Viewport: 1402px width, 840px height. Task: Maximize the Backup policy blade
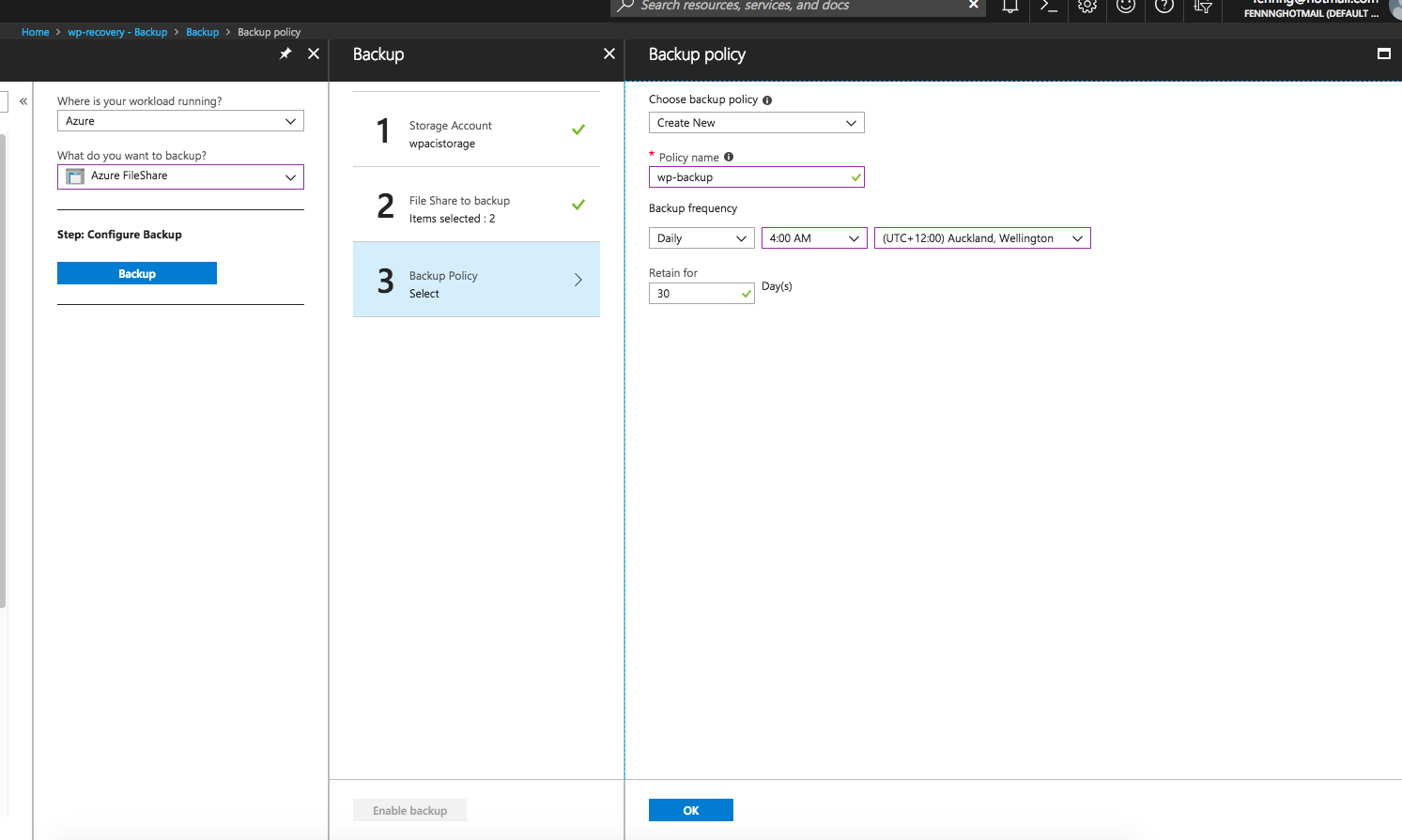point(1383,53)
